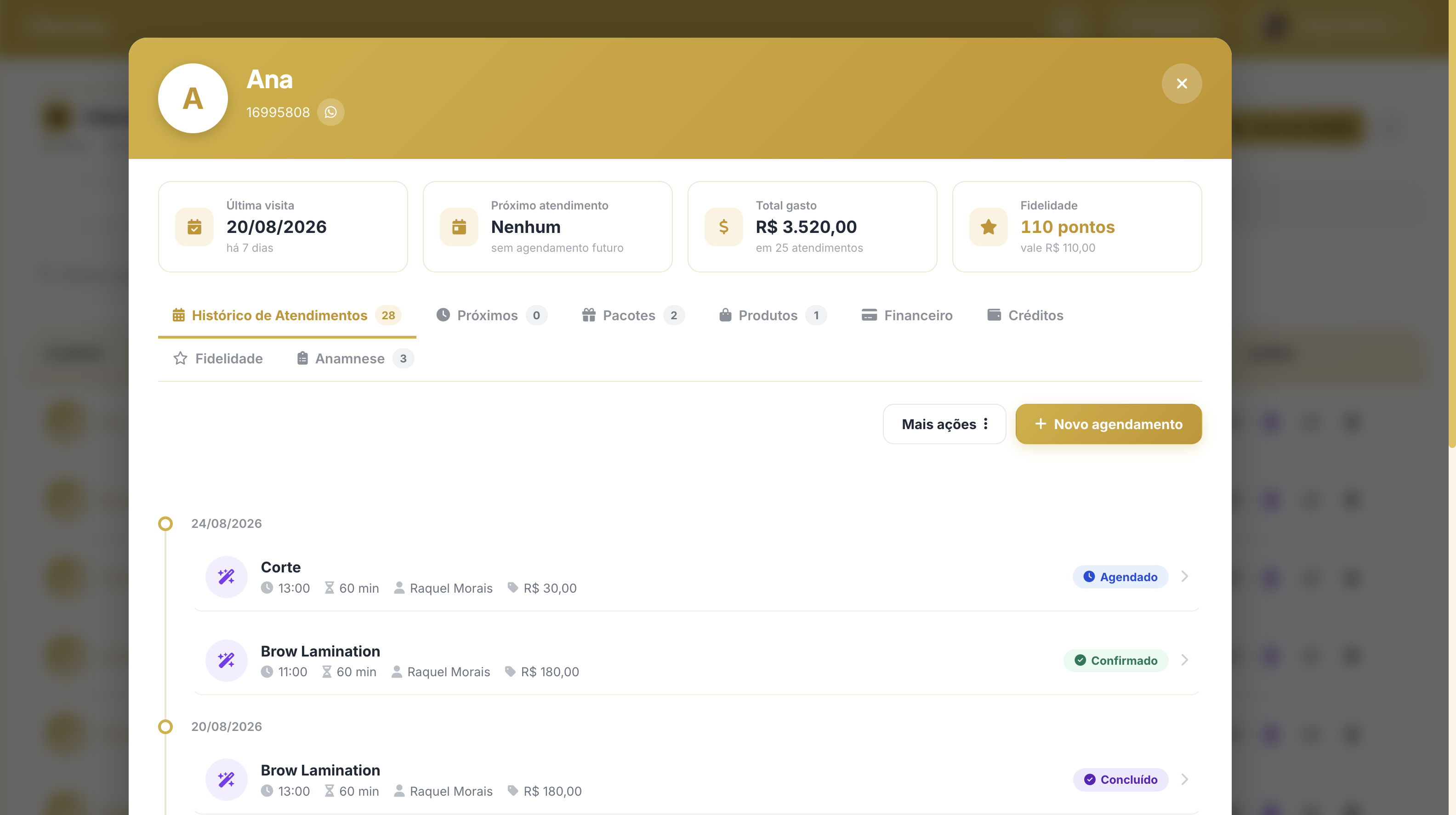Click the Confirmado status badge
This screenshot has height=815, width=1456.
(1116, 660)
